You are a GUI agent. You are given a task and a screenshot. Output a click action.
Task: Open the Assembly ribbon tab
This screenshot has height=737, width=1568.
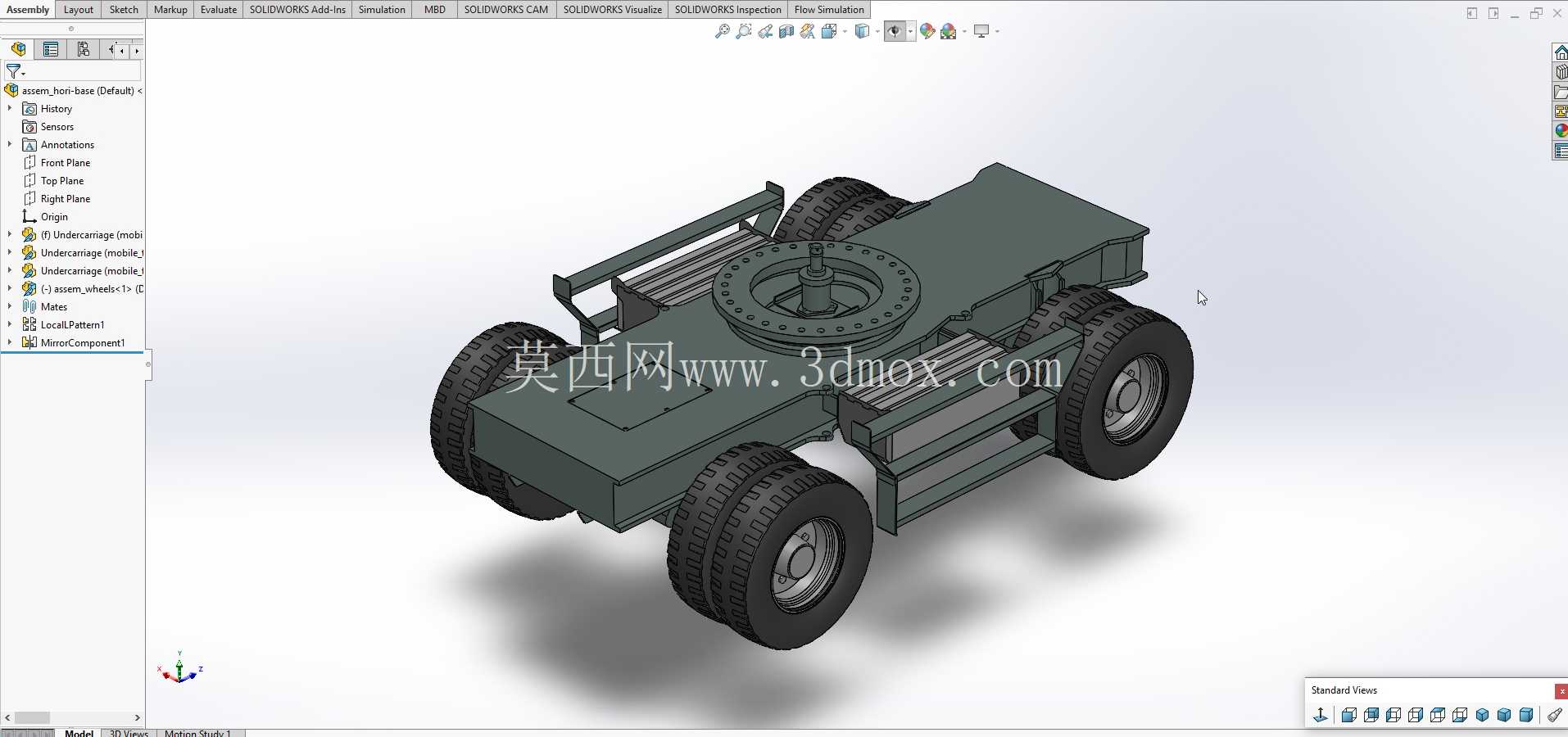pyautogui.click(x=28, y=9)
